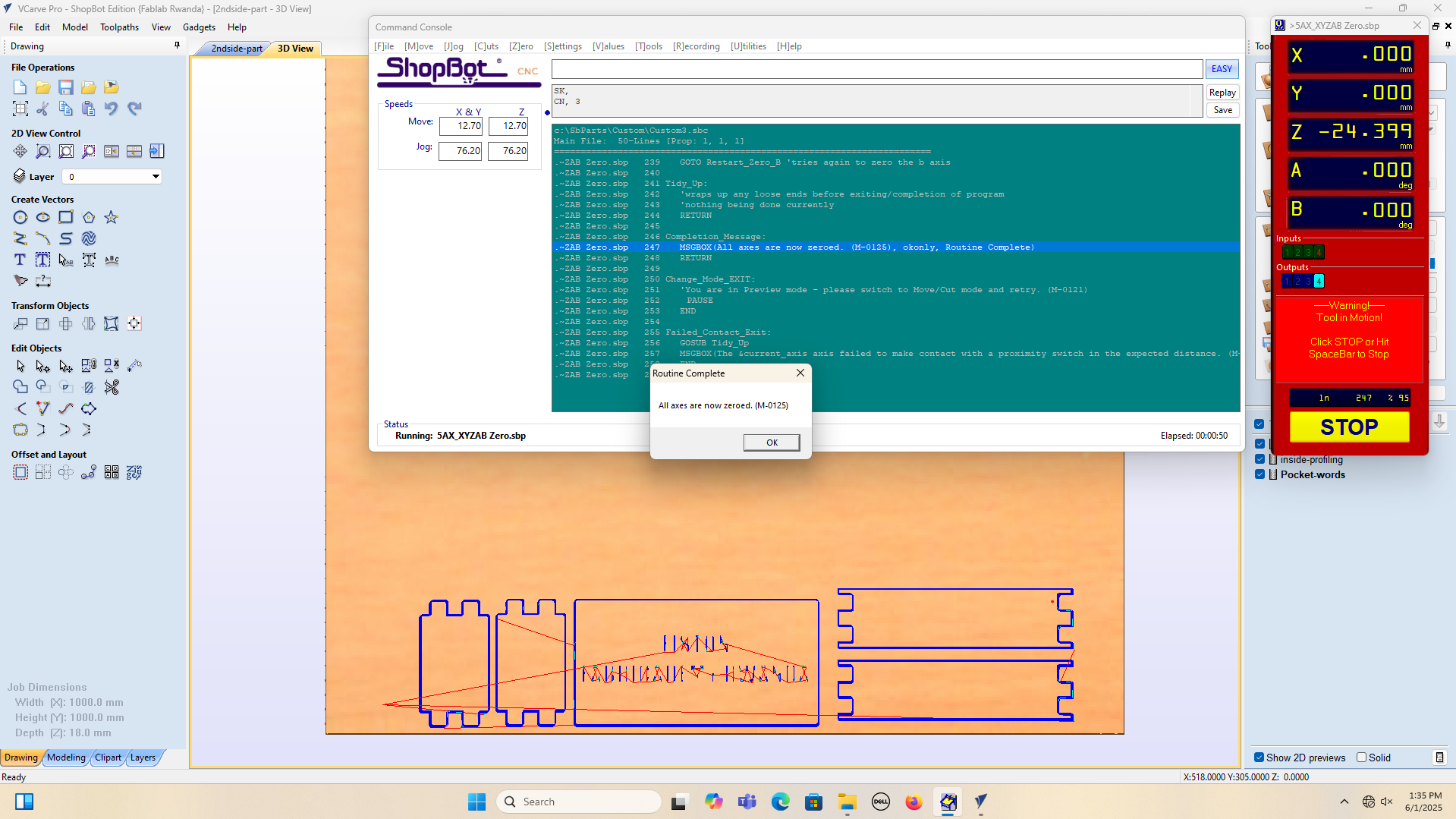The width and height of the screenshot is (1456, 819).
Task: Open the [U]tilities menu in Command Console
Action: [748, 46]
